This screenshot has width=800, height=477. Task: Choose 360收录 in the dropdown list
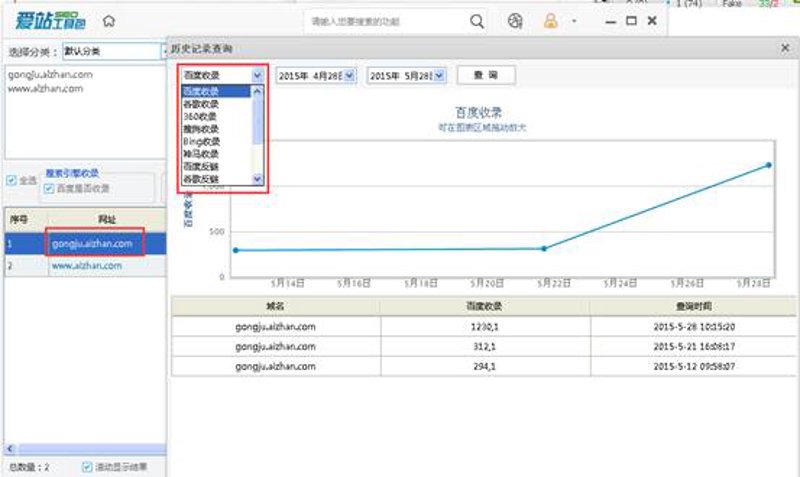(x=216, y=116)
